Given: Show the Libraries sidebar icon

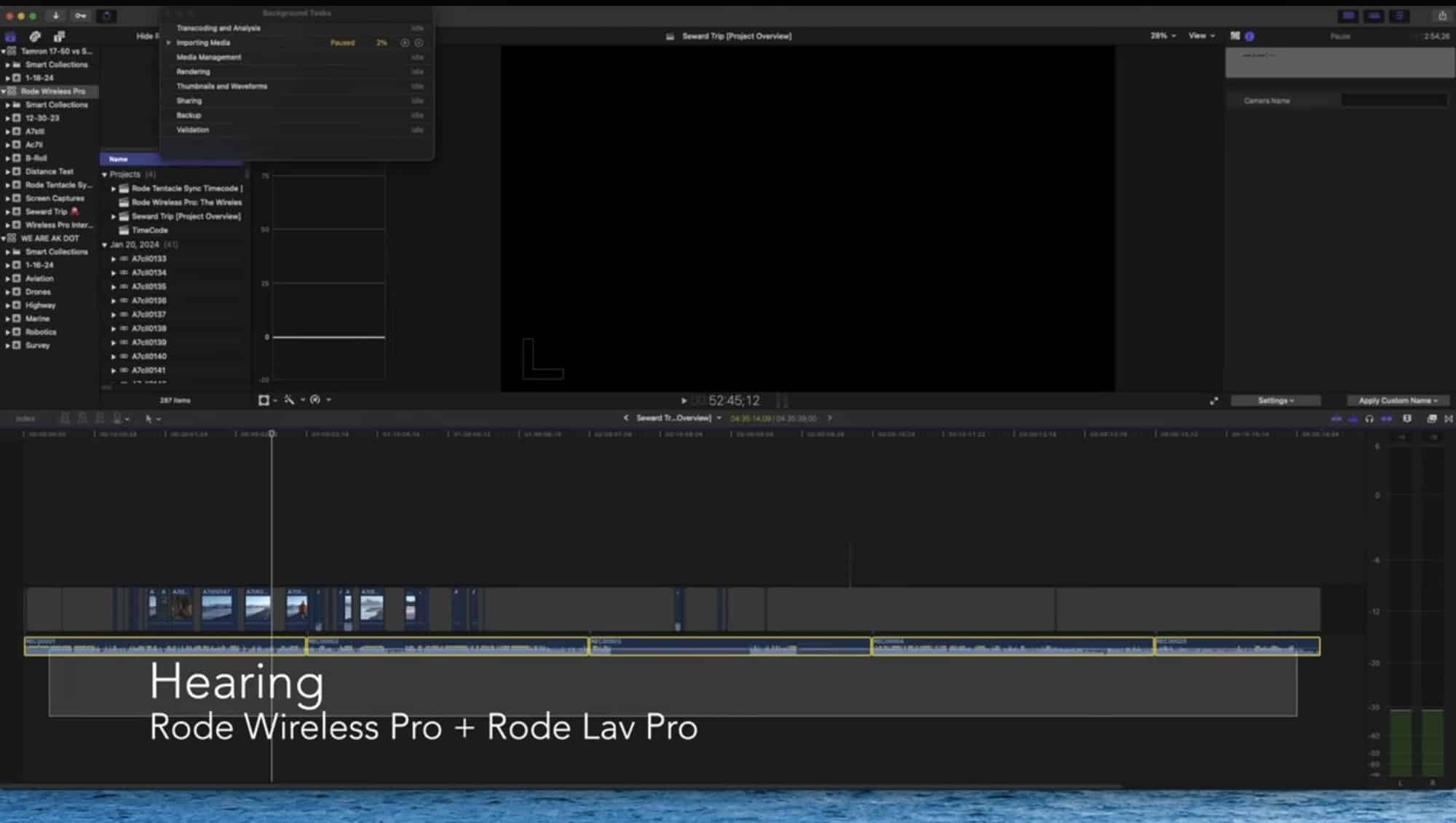Looking at the screenshot, I should click(11, 36).
